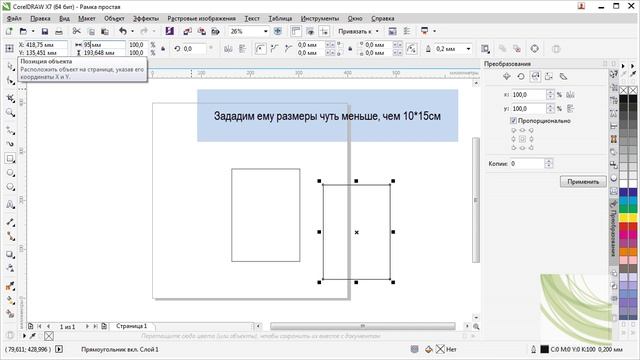This screenshot has width=640, height=360.
Task: Open the Эффекты menu
Action: coord(146,18)
